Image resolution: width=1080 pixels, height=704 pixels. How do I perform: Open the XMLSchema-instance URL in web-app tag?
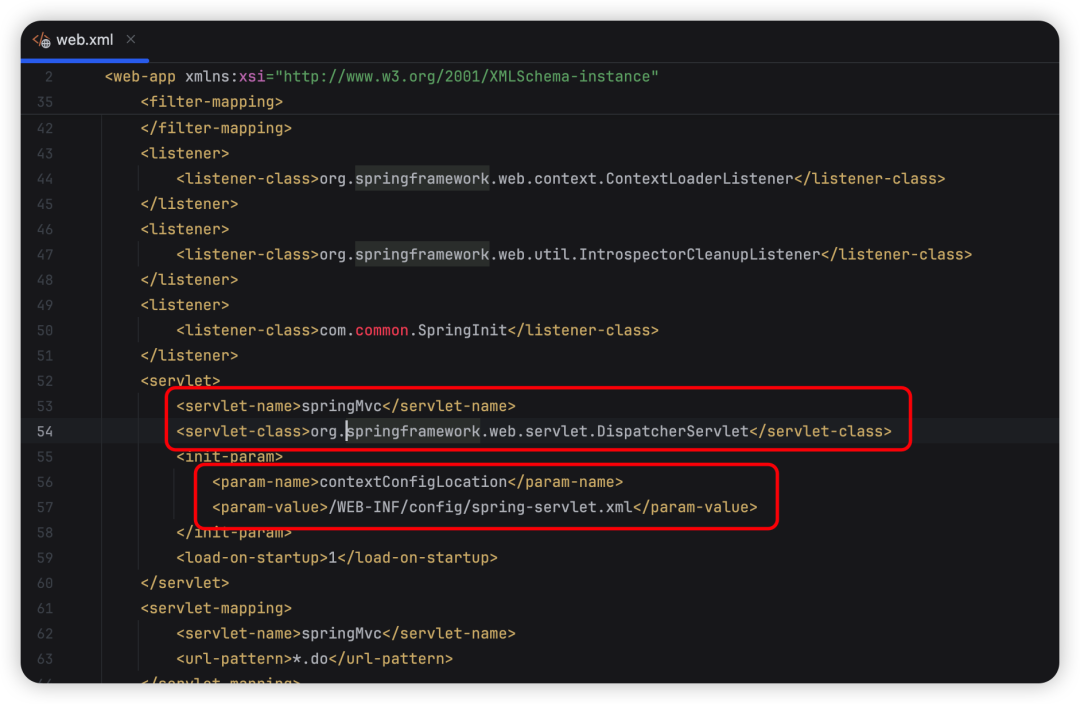coord(467,77)
